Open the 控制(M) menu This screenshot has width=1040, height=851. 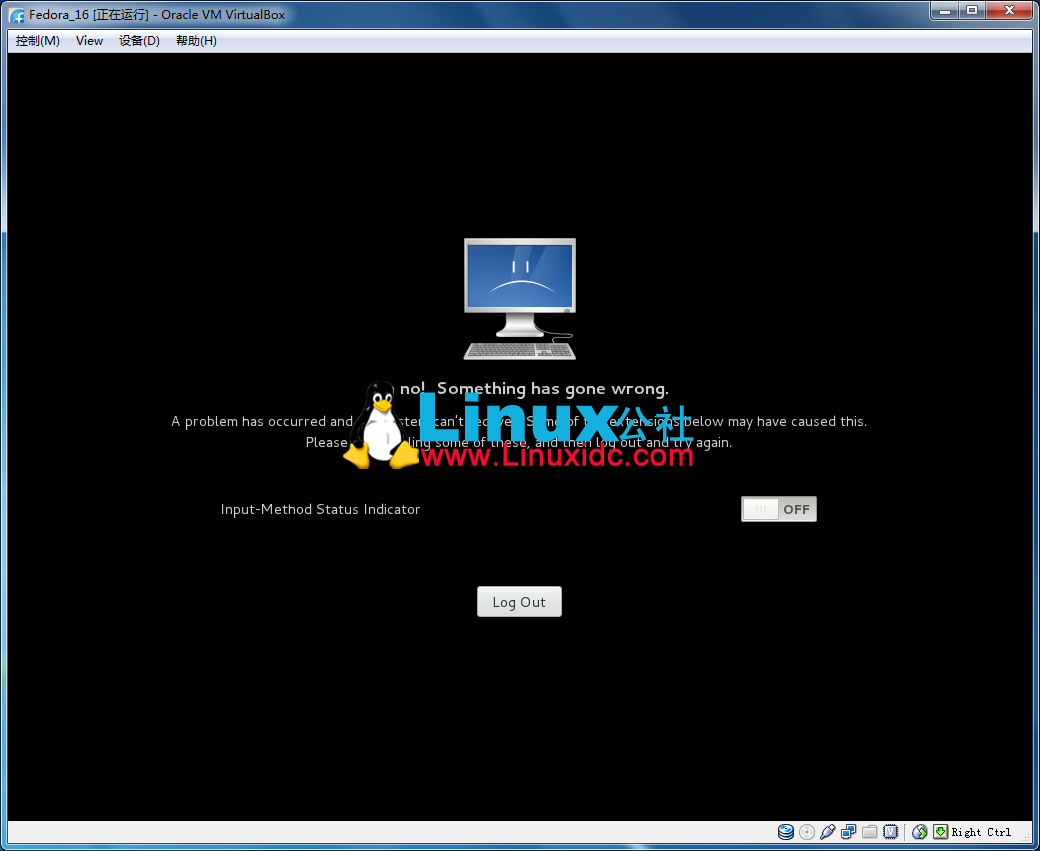click(36, 41)
